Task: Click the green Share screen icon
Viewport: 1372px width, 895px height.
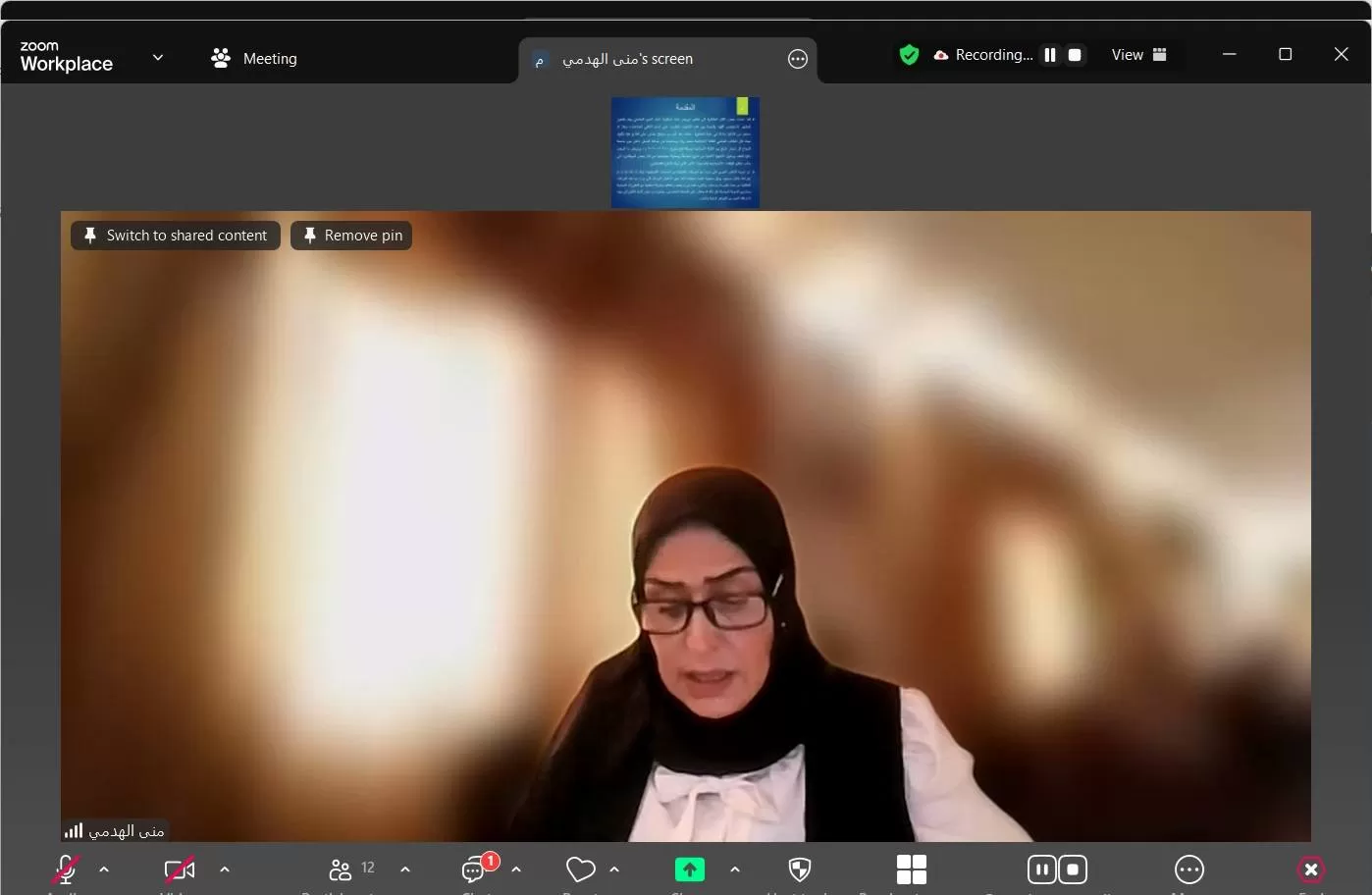Action: [689, 869]
